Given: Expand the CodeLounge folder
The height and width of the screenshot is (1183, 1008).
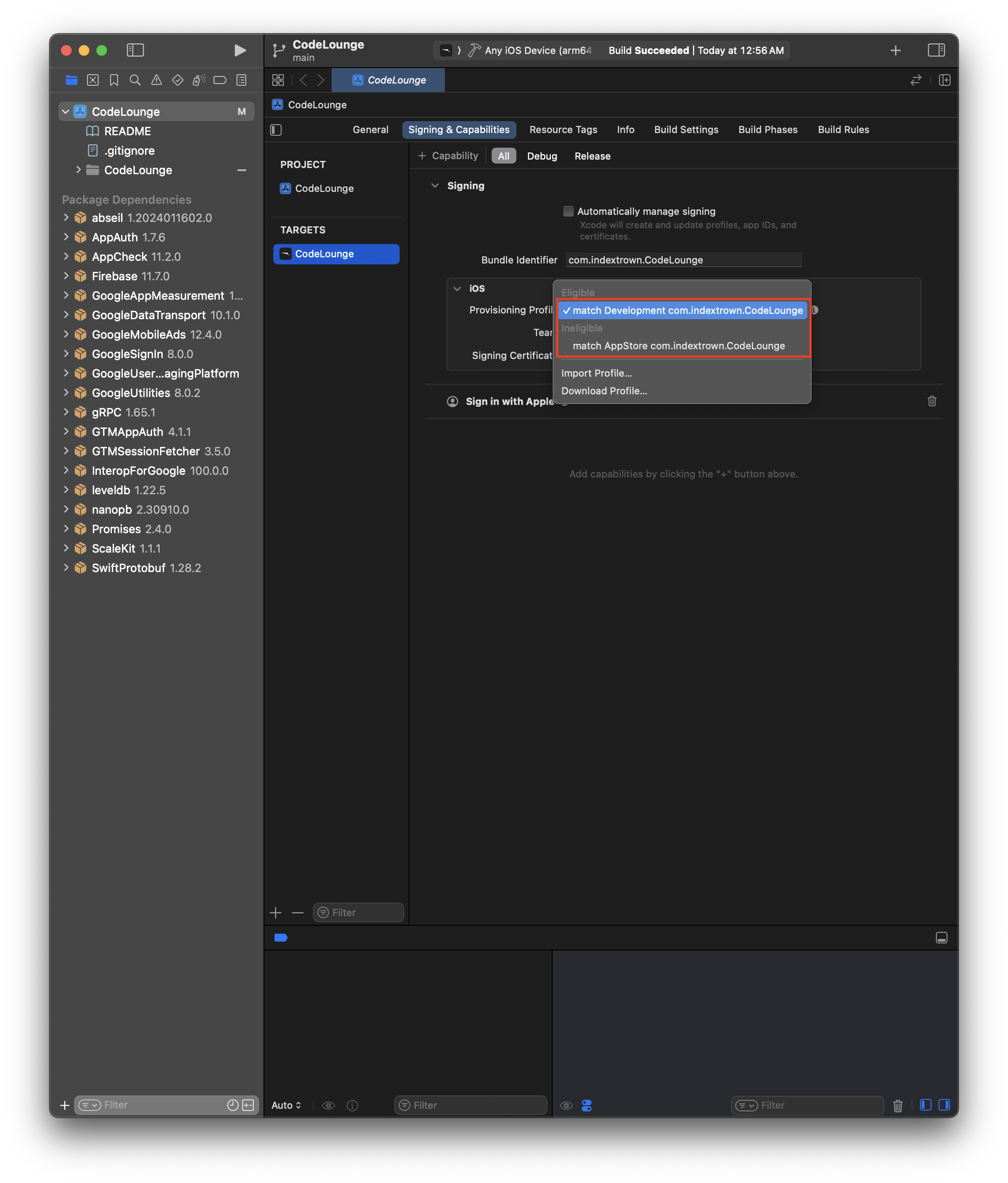Looking at the screenshot, I should pyautogui.click(x=78, y=170).
